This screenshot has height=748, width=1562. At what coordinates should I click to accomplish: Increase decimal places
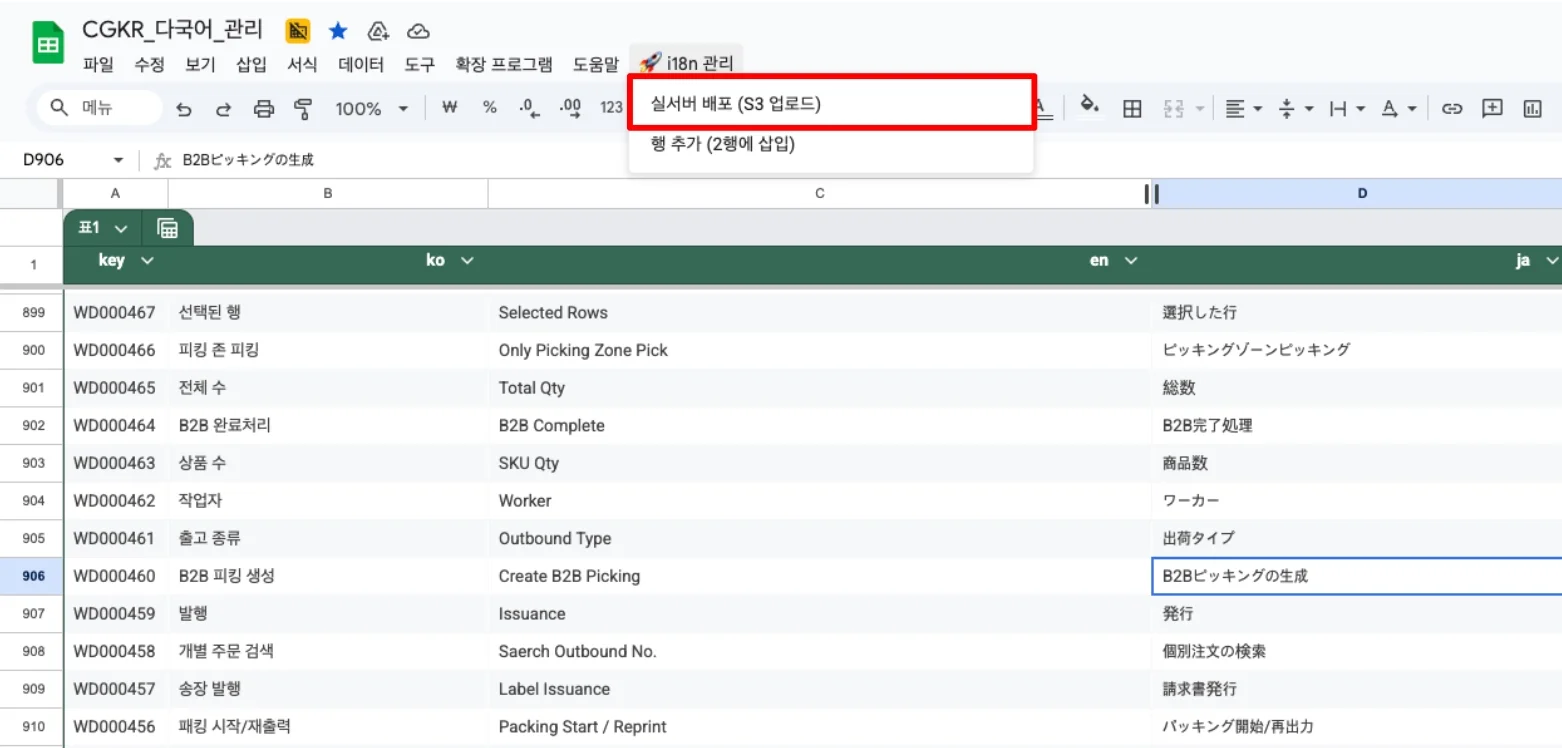tap(570, 108)
